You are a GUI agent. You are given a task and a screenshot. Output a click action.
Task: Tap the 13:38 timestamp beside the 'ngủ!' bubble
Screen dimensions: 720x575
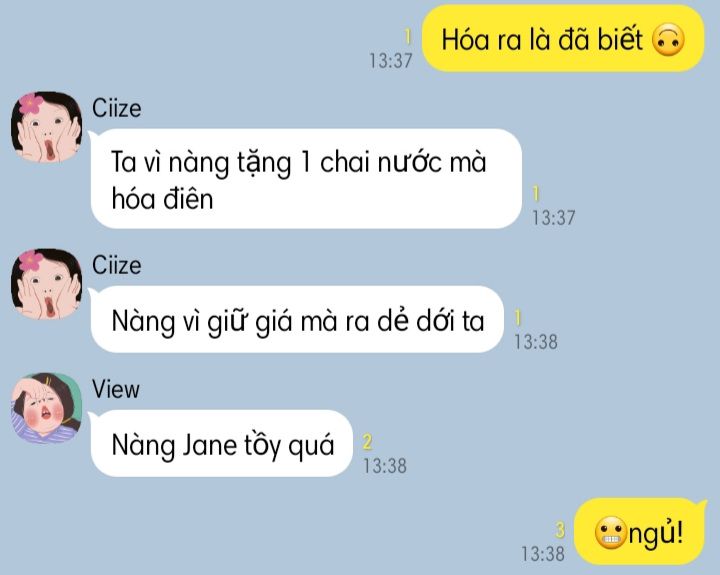(x=543, y=554)
